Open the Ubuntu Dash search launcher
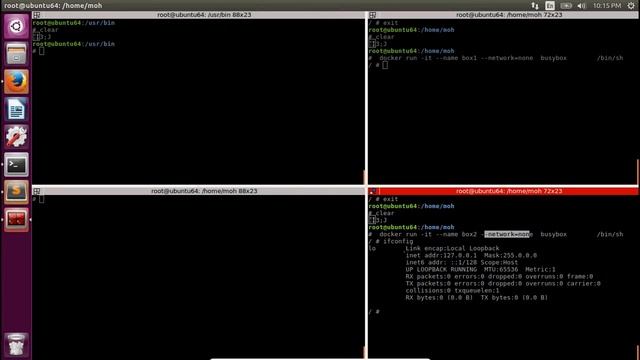 pos(16,26)
